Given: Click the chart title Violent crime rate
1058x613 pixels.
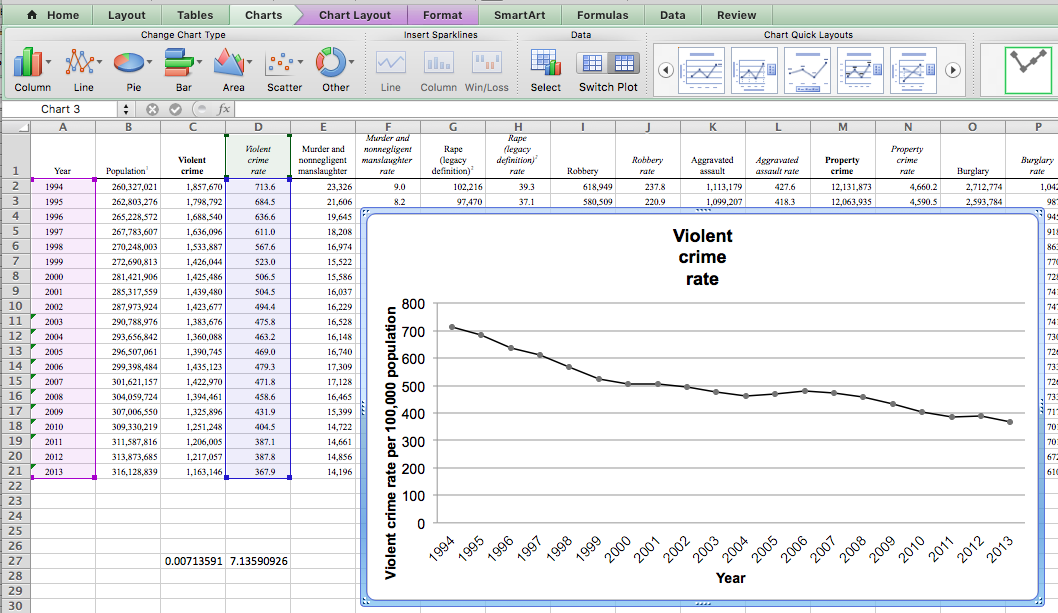Looking at the screenshot, I should pos(701,257).
